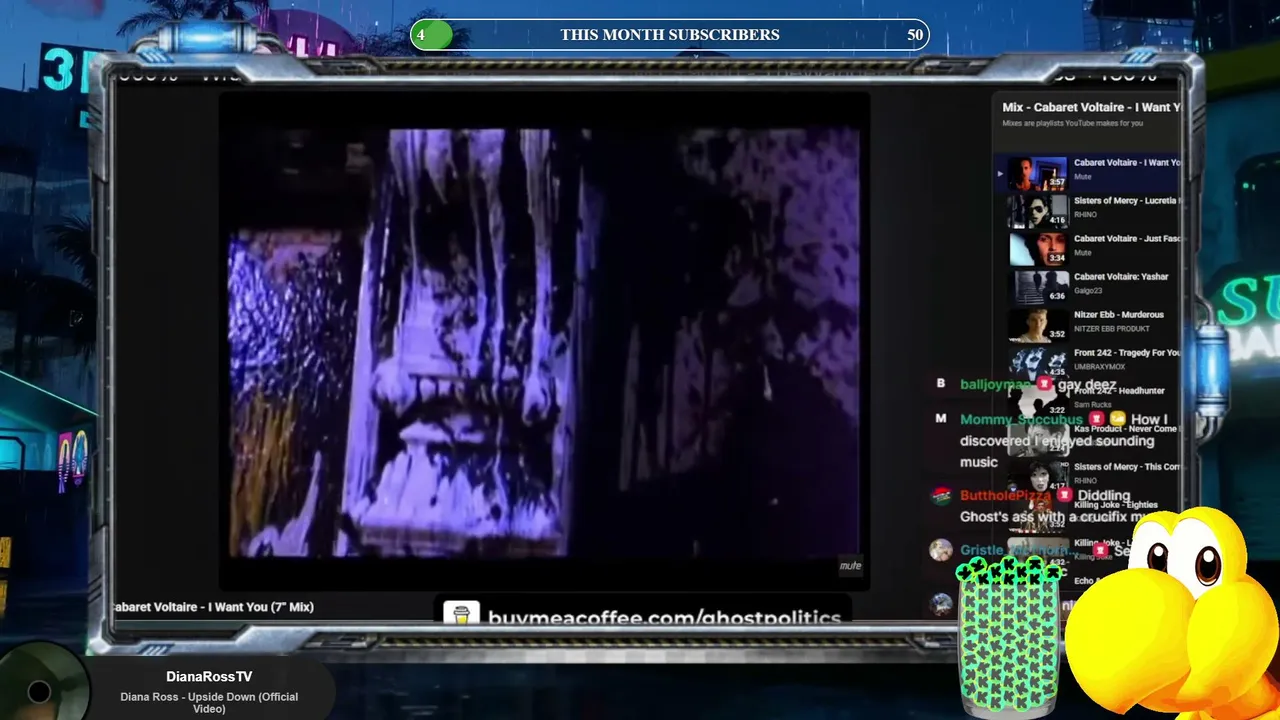This screenshot has width=1280, height=720.
Task: Click the 'Galgo23' channel name
Action: pyautogui.click(x=1088, y=291)
